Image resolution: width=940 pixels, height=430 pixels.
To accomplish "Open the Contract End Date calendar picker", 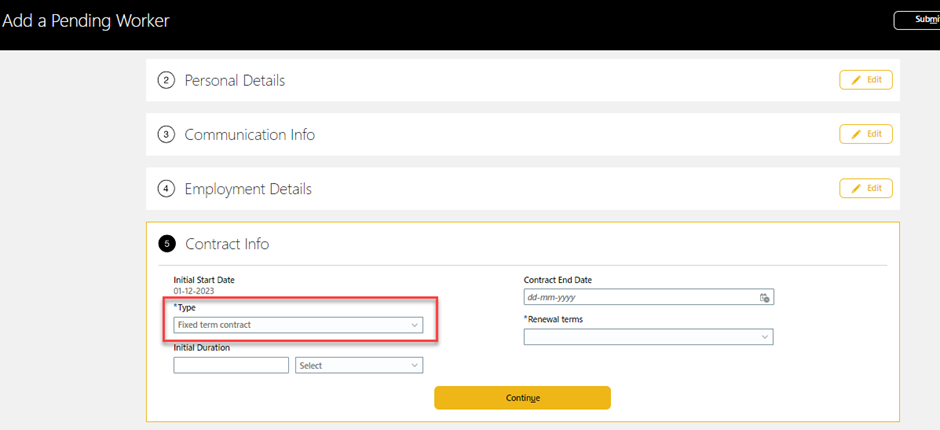I will click(764, 297).
